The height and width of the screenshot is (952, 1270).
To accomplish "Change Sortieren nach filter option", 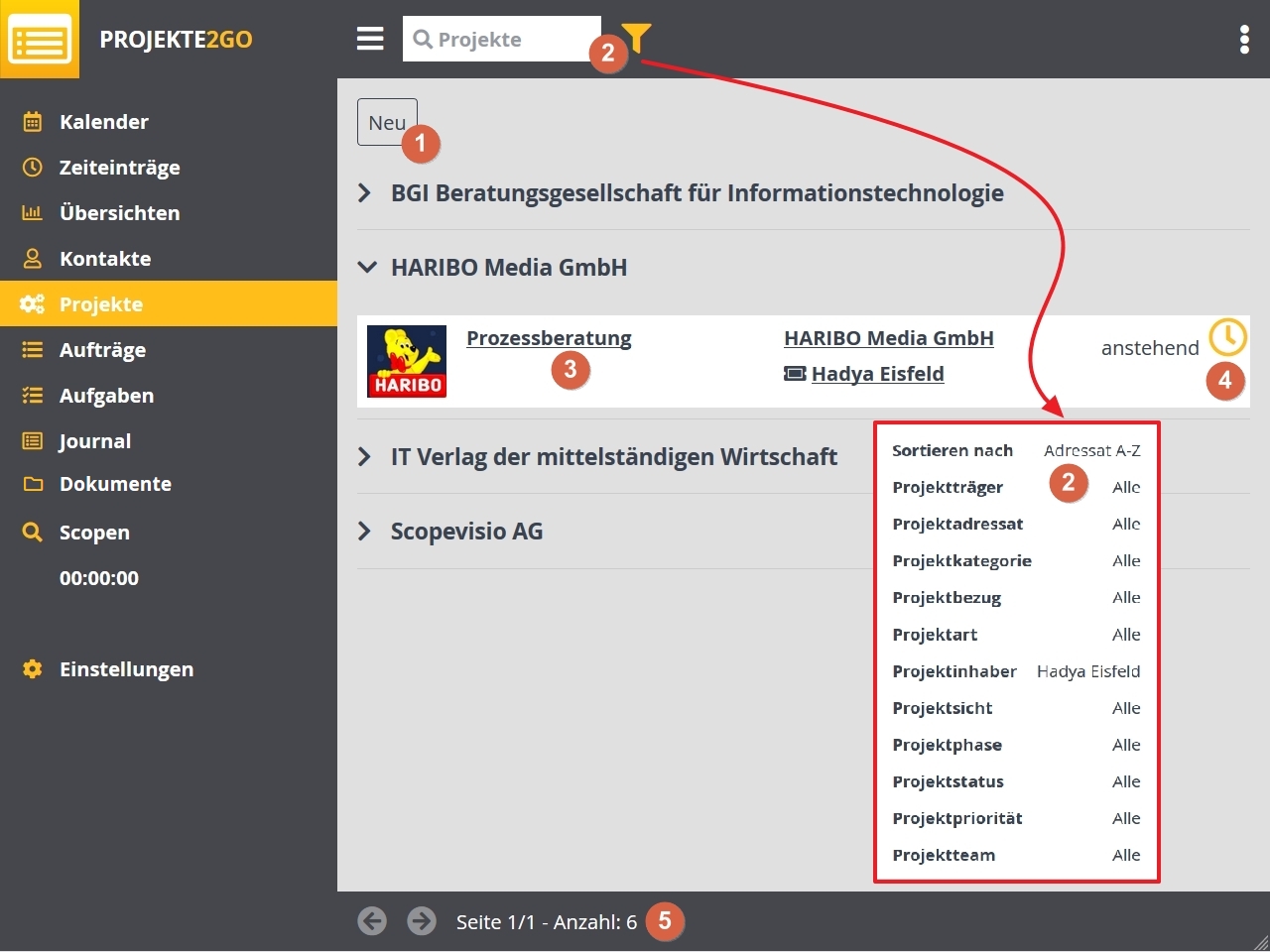I will [x=1016, y=450].
